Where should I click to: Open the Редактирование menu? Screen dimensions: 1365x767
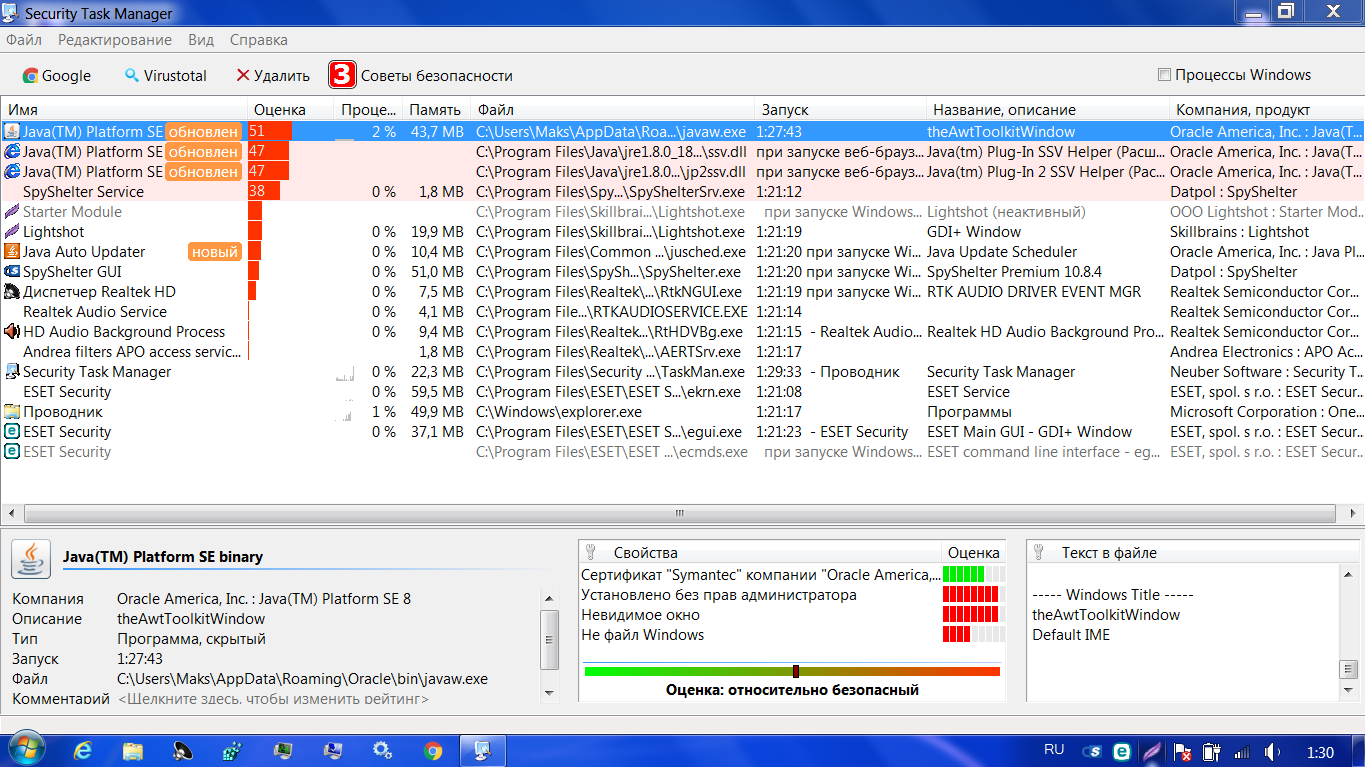tap(115, 40)
